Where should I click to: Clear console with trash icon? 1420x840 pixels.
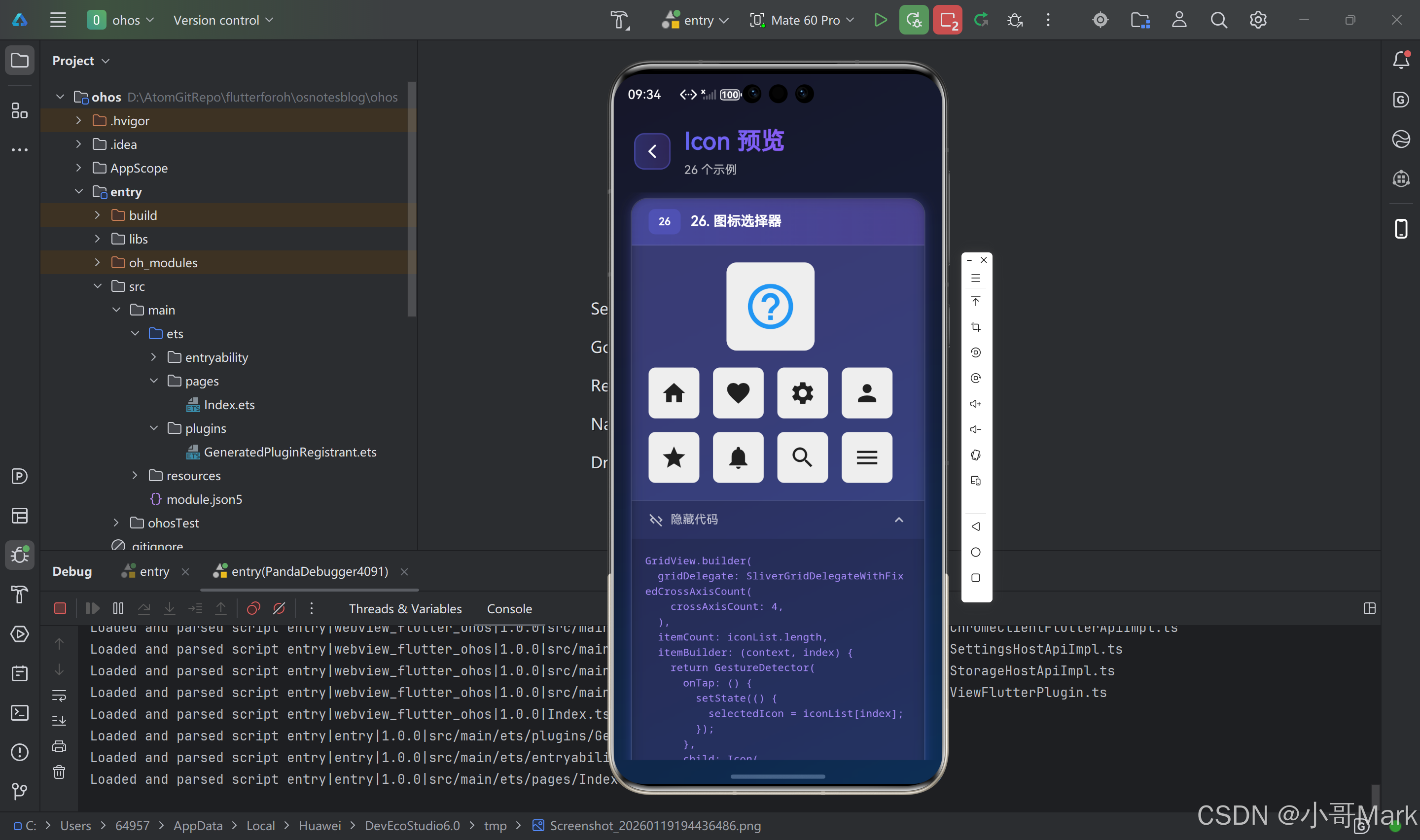[59, 772]
